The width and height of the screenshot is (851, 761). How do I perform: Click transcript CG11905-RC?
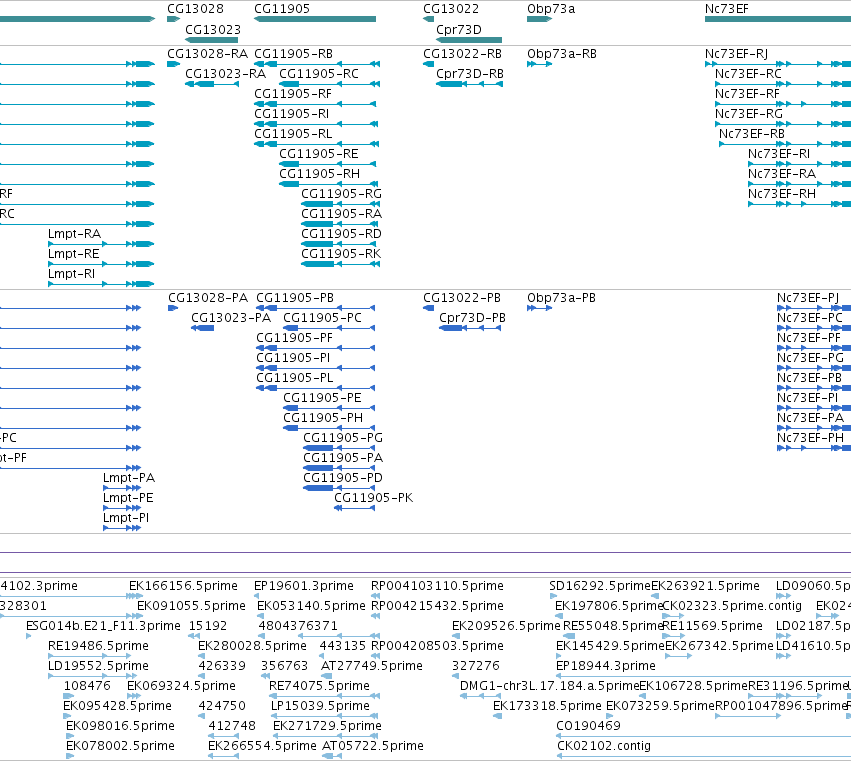(319, 74)
